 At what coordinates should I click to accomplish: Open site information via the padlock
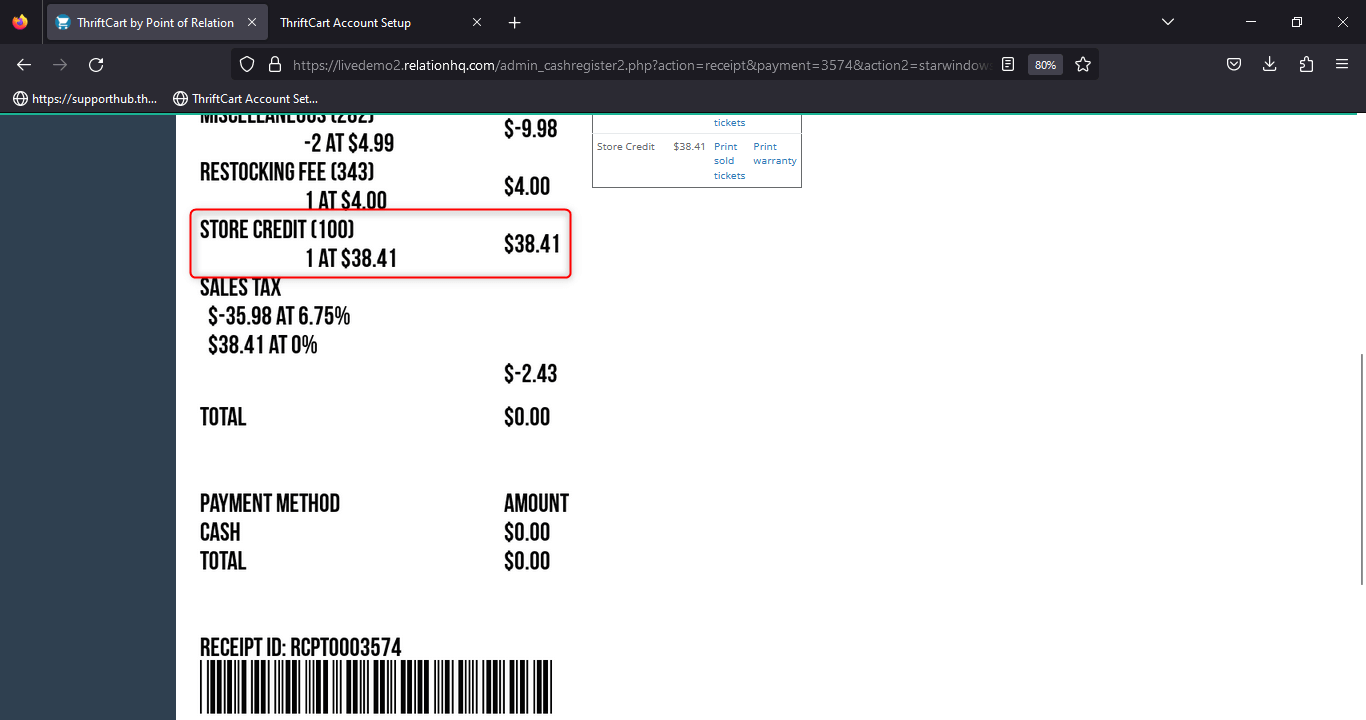click(x=275, y=64)
